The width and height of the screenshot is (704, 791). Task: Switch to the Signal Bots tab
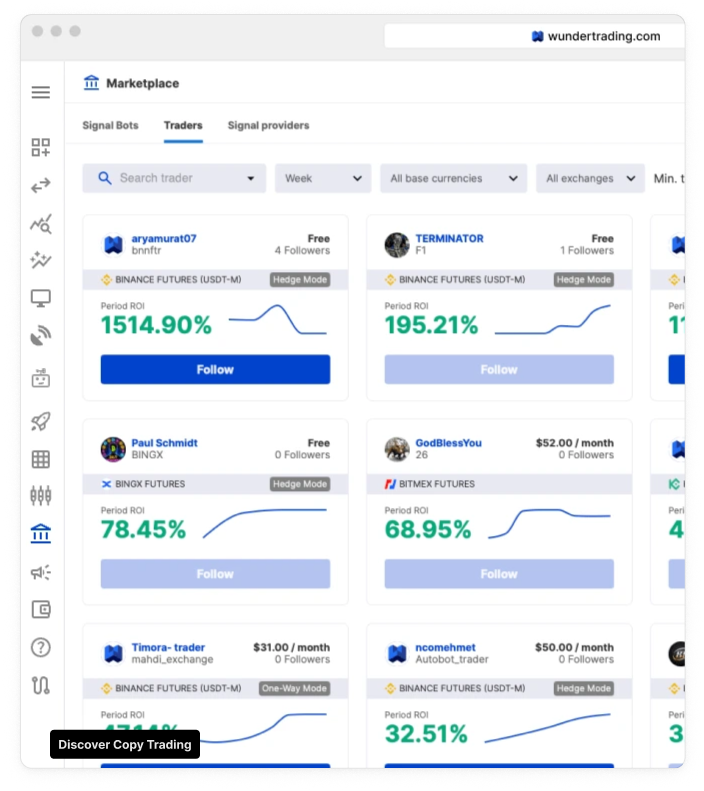coord(110,125)
